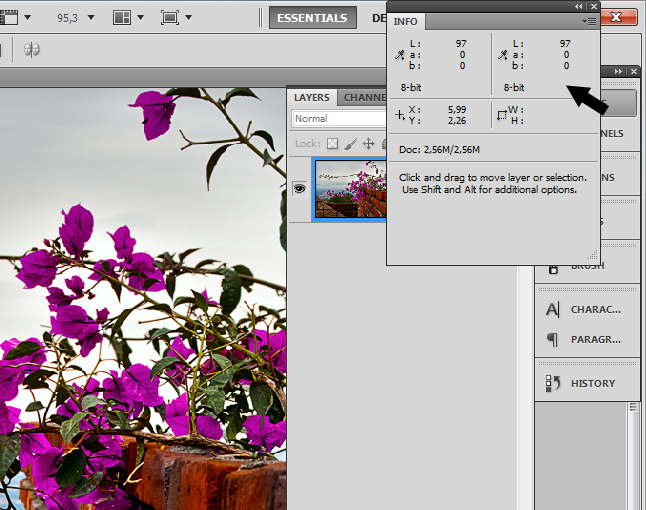Open the zoom level 95,3 dropdown
646x510 pixels.
91,18
